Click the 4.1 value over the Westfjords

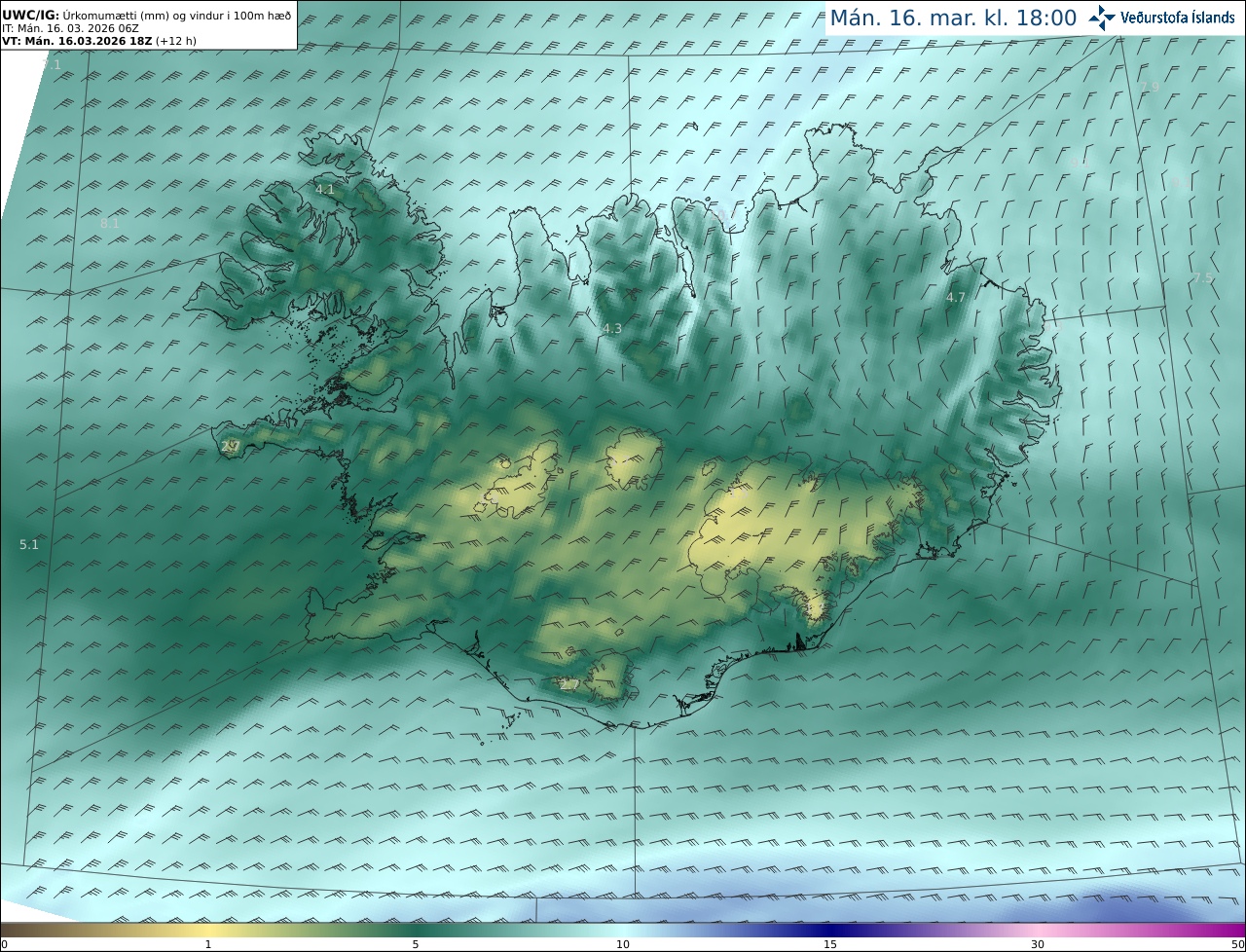point(325,190)
